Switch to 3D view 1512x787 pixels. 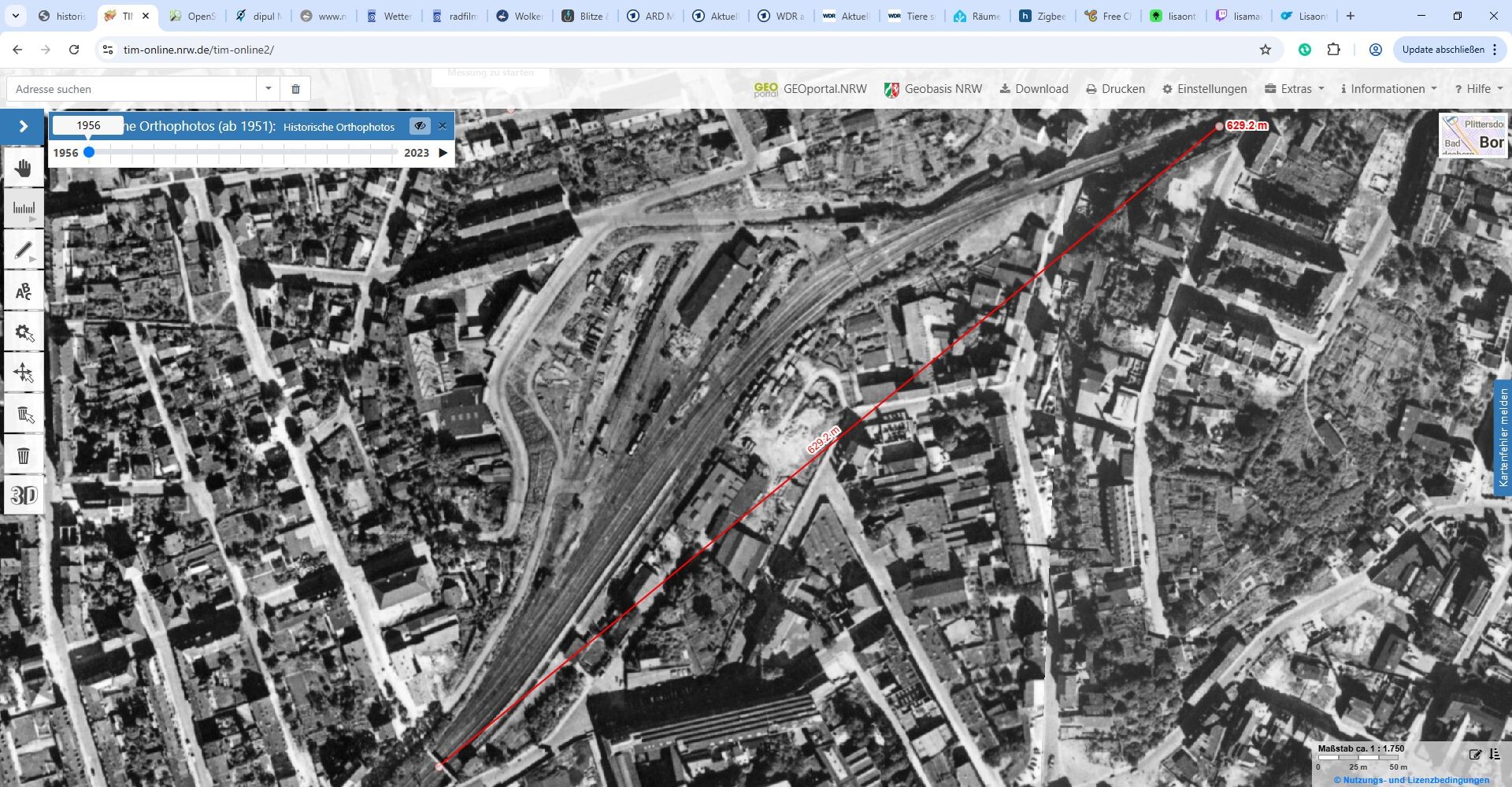tap(24, 496)
